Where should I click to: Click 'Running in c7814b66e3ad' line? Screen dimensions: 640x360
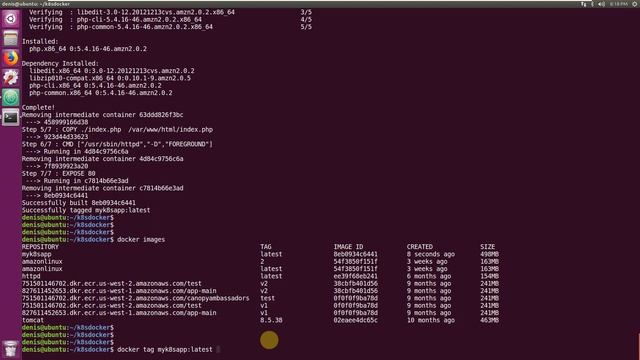coord(86,181)
